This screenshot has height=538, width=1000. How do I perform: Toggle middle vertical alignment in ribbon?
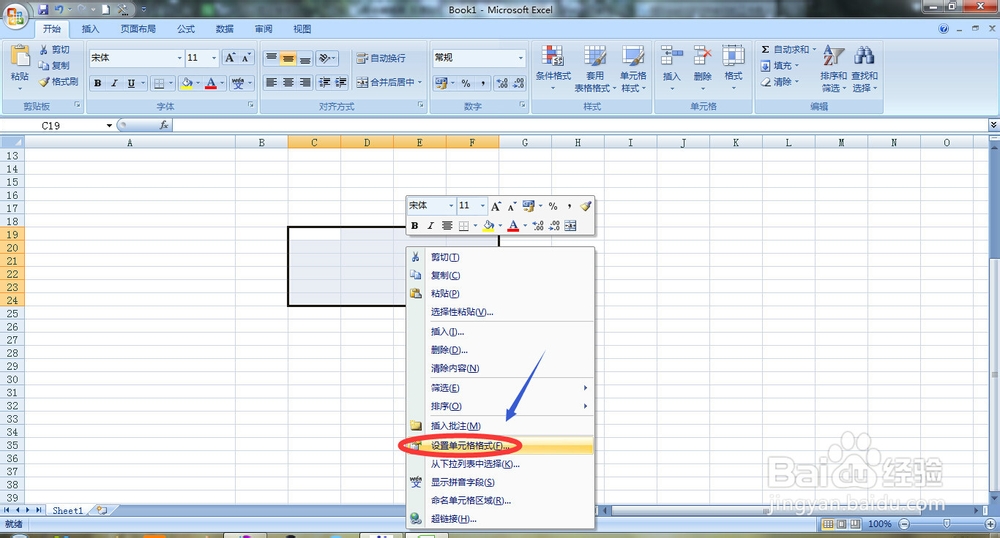click(x=288, y=58)
